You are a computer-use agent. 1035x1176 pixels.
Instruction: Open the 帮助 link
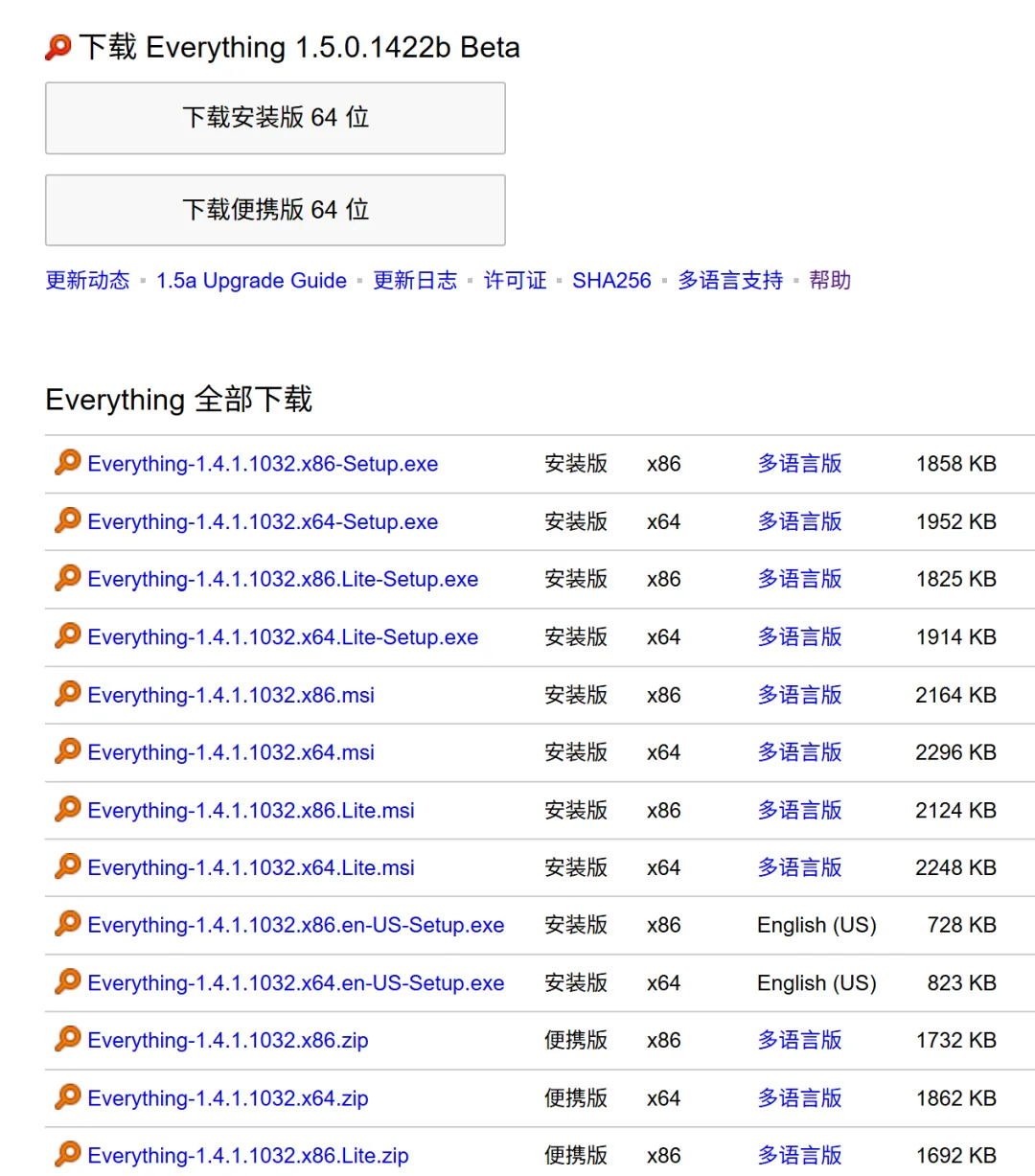pos(830,281)
